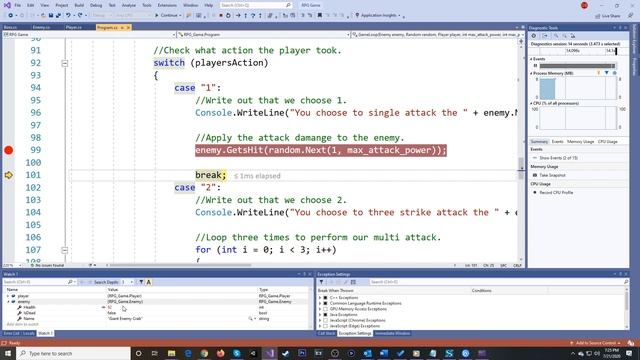Image resolution: width=640 pixels, height=360 pixels.
Task: Click the breakpoint dot on line 99
Action: pos(9,150)
